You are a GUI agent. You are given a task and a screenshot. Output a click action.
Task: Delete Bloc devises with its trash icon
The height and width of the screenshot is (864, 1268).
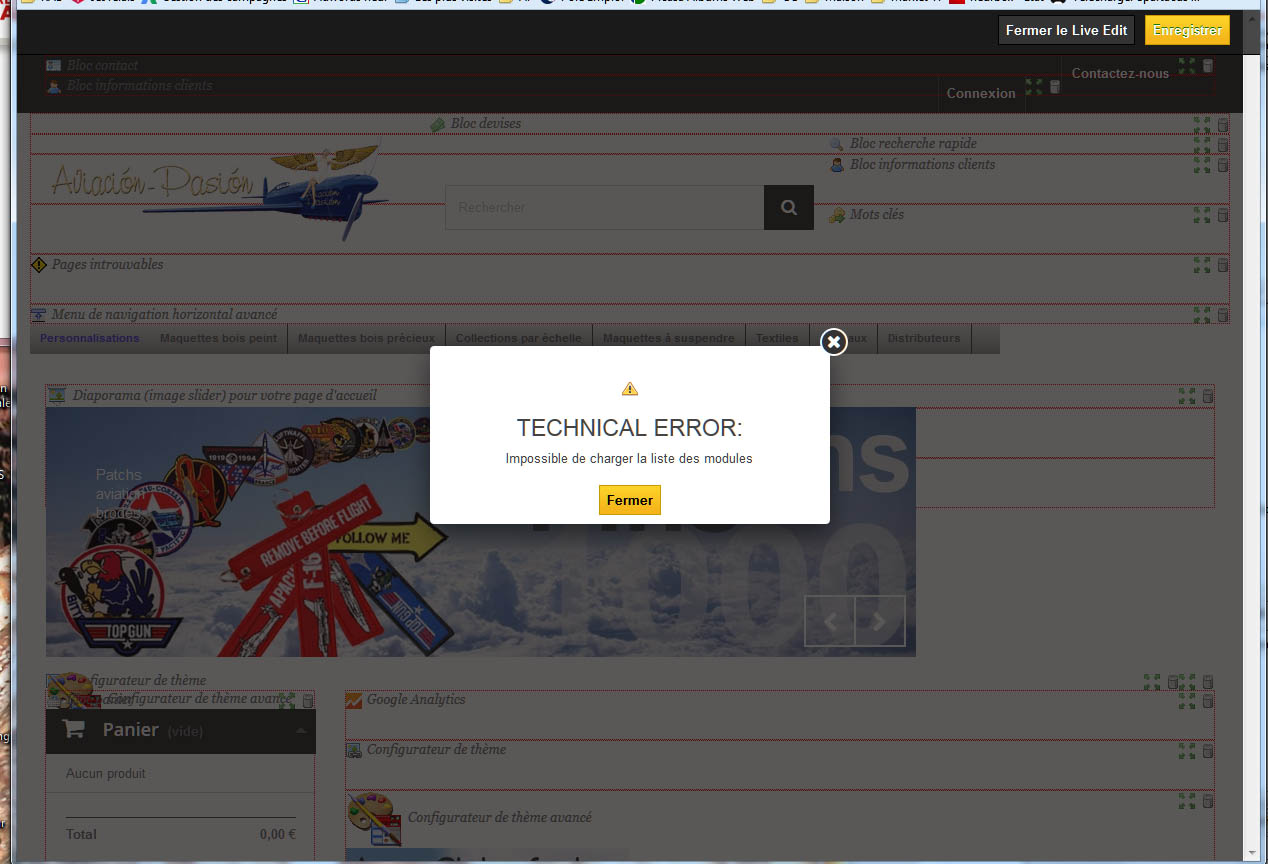pos(1223,125)
